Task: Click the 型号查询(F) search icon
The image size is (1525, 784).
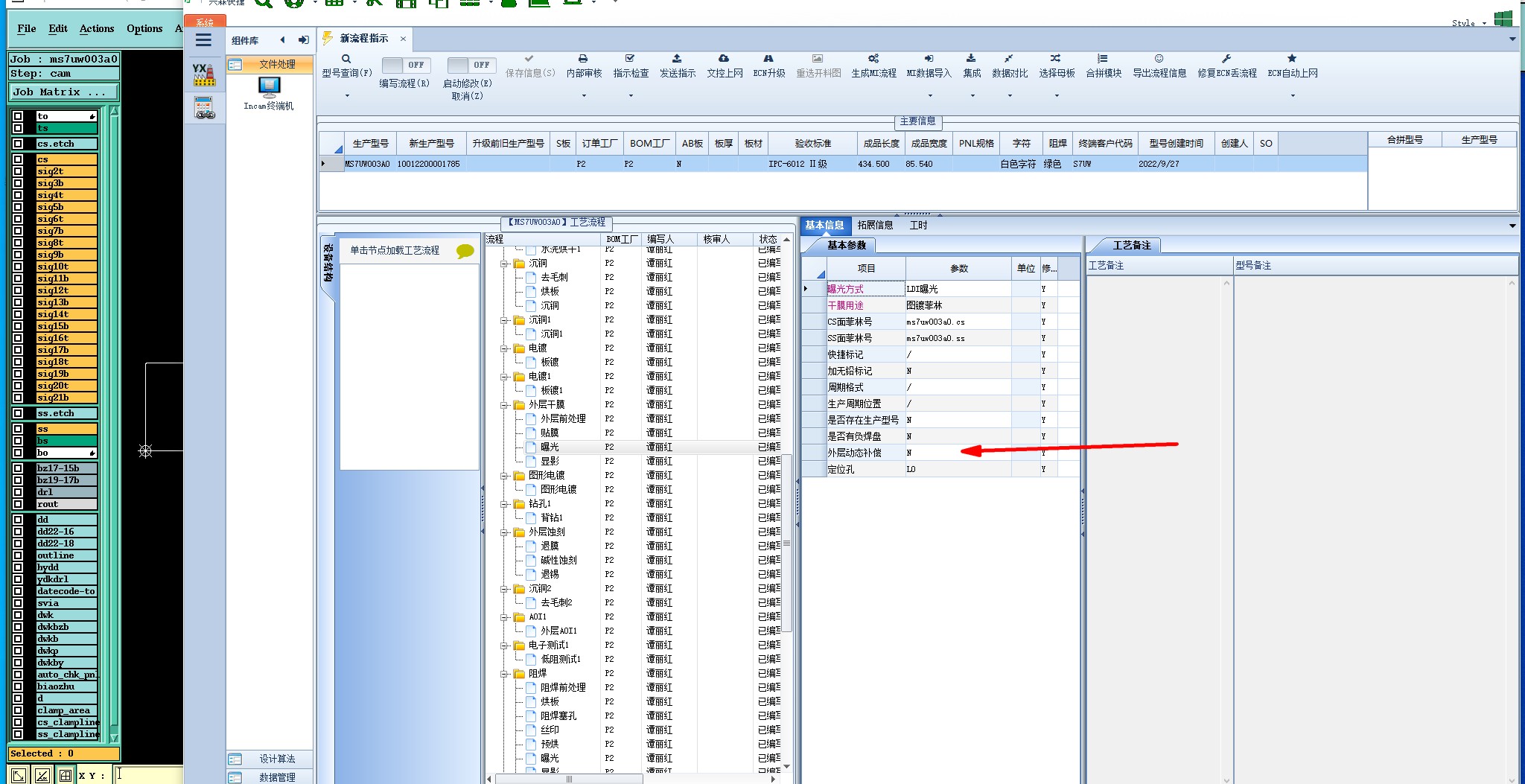Action: (346, 59)
